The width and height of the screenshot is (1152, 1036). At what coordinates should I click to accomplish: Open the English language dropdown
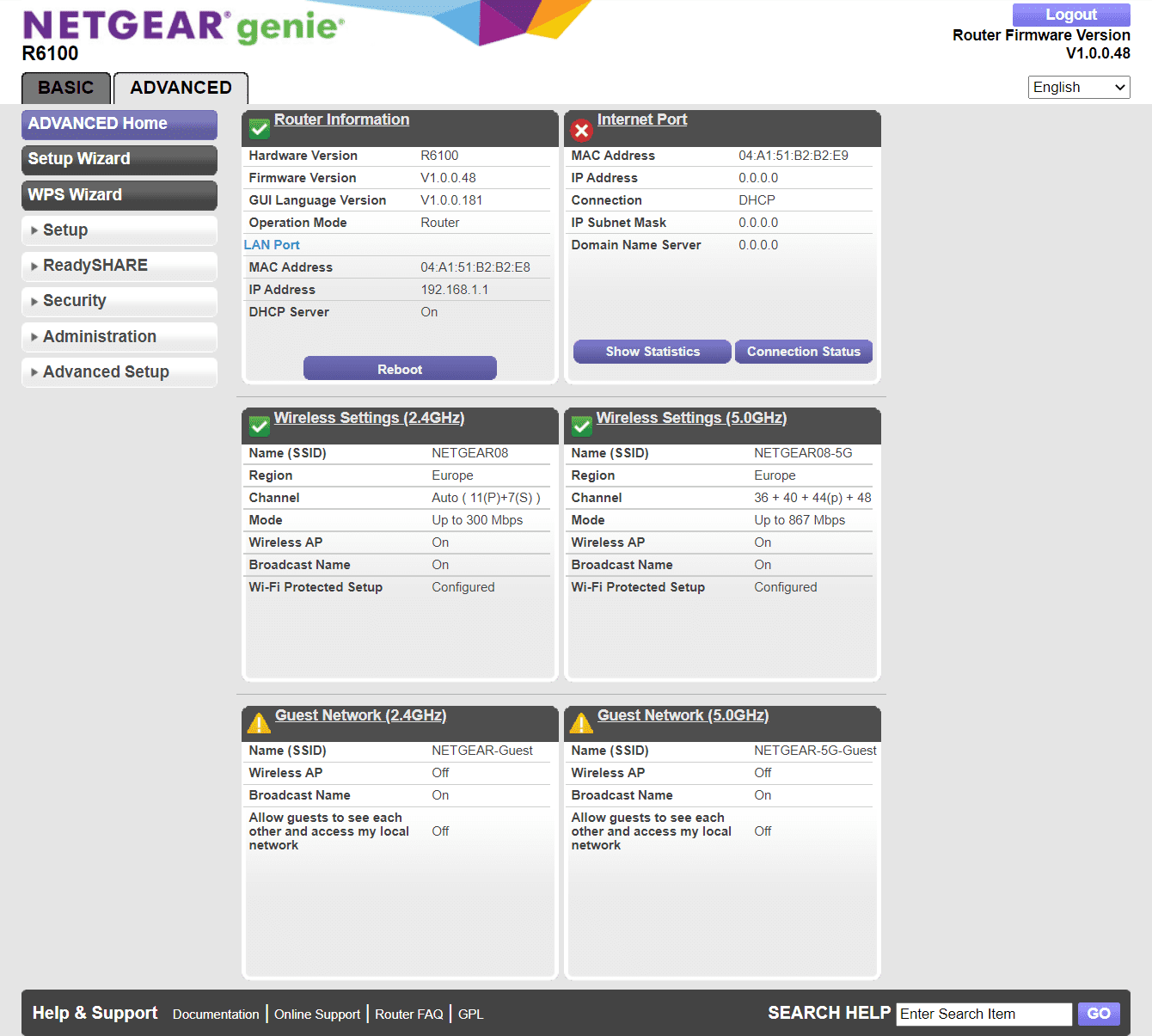click(x=1079, y=87)
